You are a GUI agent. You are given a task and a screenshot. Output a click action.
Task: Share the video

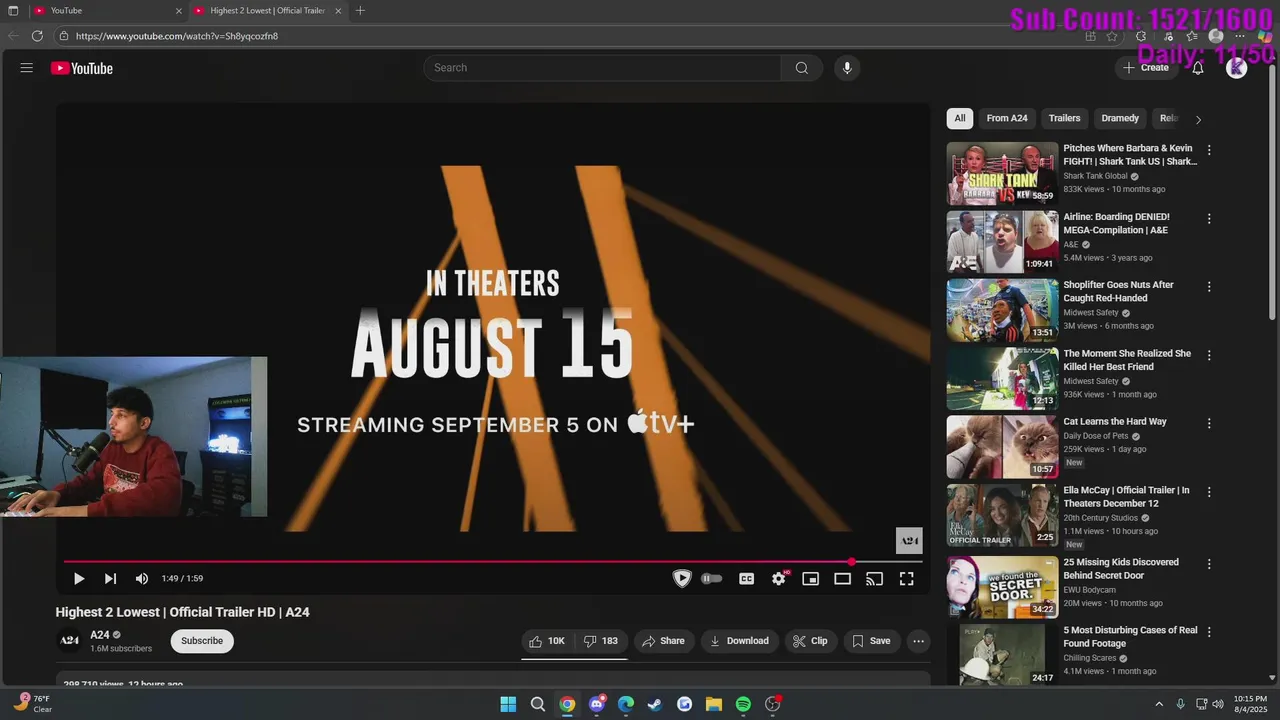pyautogui.click(x=663, y=641)
